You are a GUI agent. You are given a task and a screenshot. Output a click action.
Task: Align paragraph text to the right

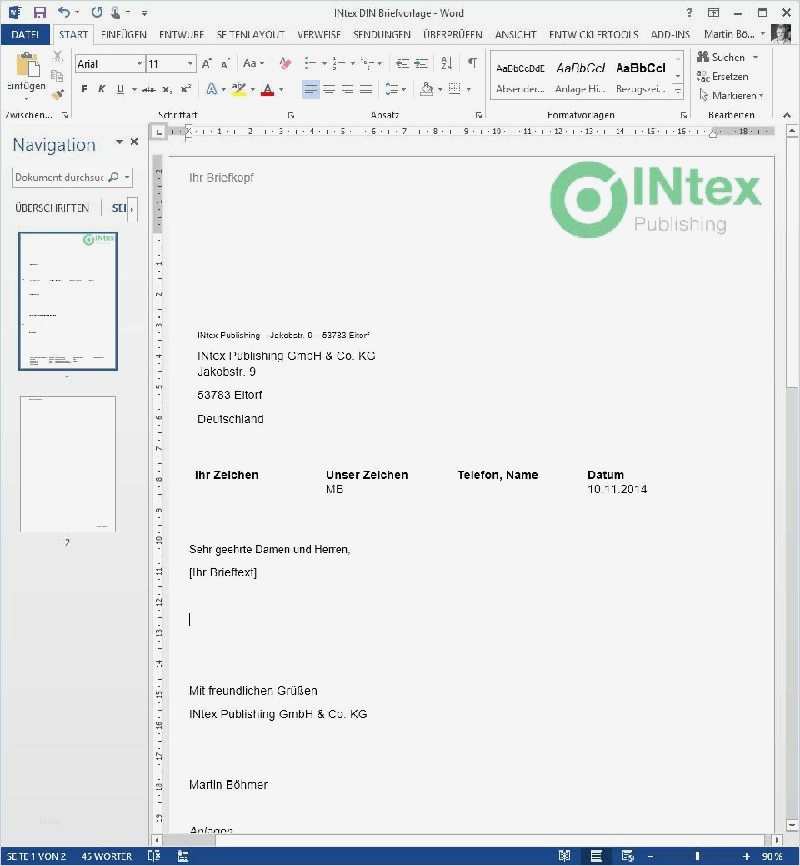point(348,89)
